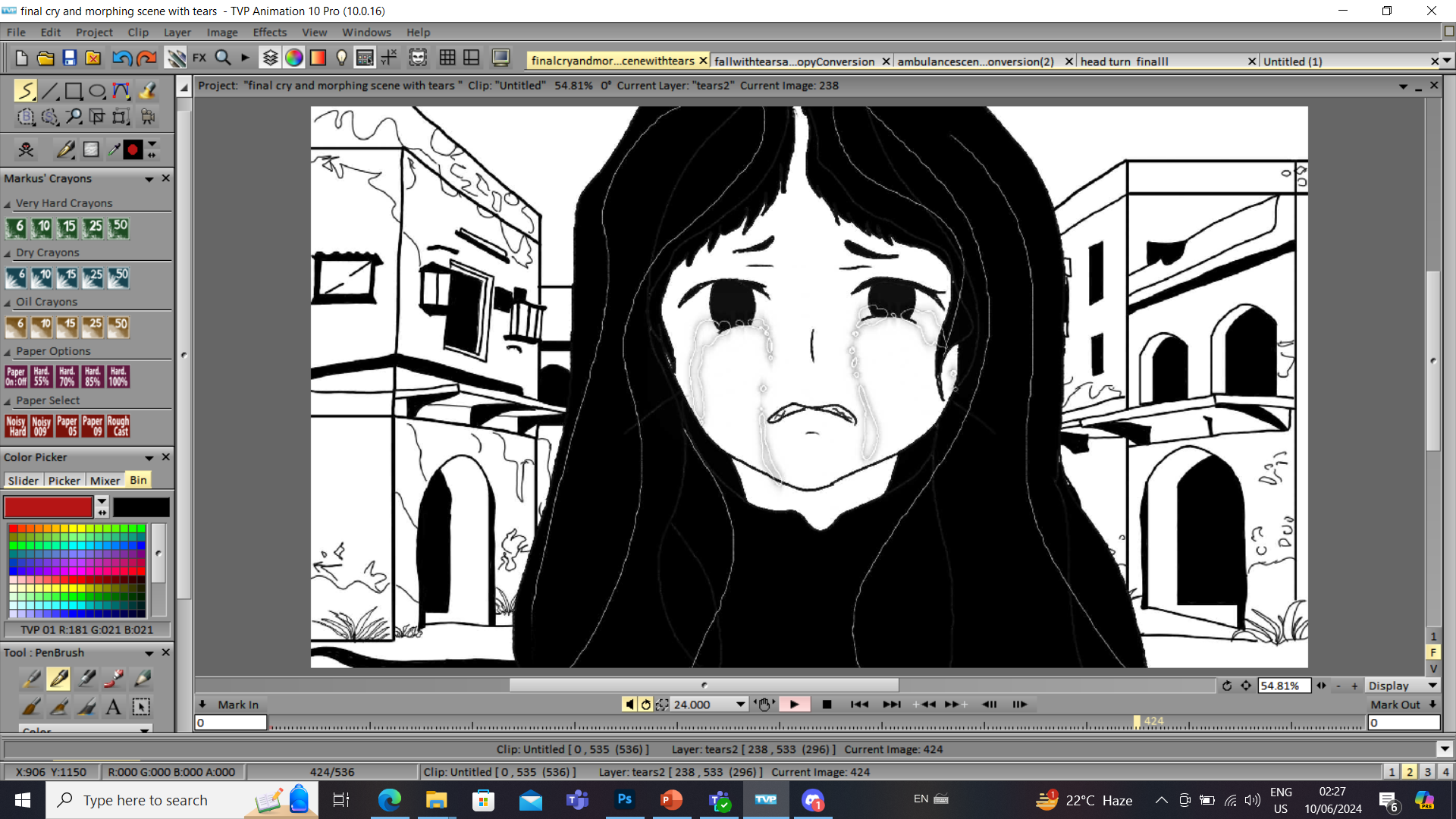Click the zoom percentage field 54.81%

[x=1284, y=686]
